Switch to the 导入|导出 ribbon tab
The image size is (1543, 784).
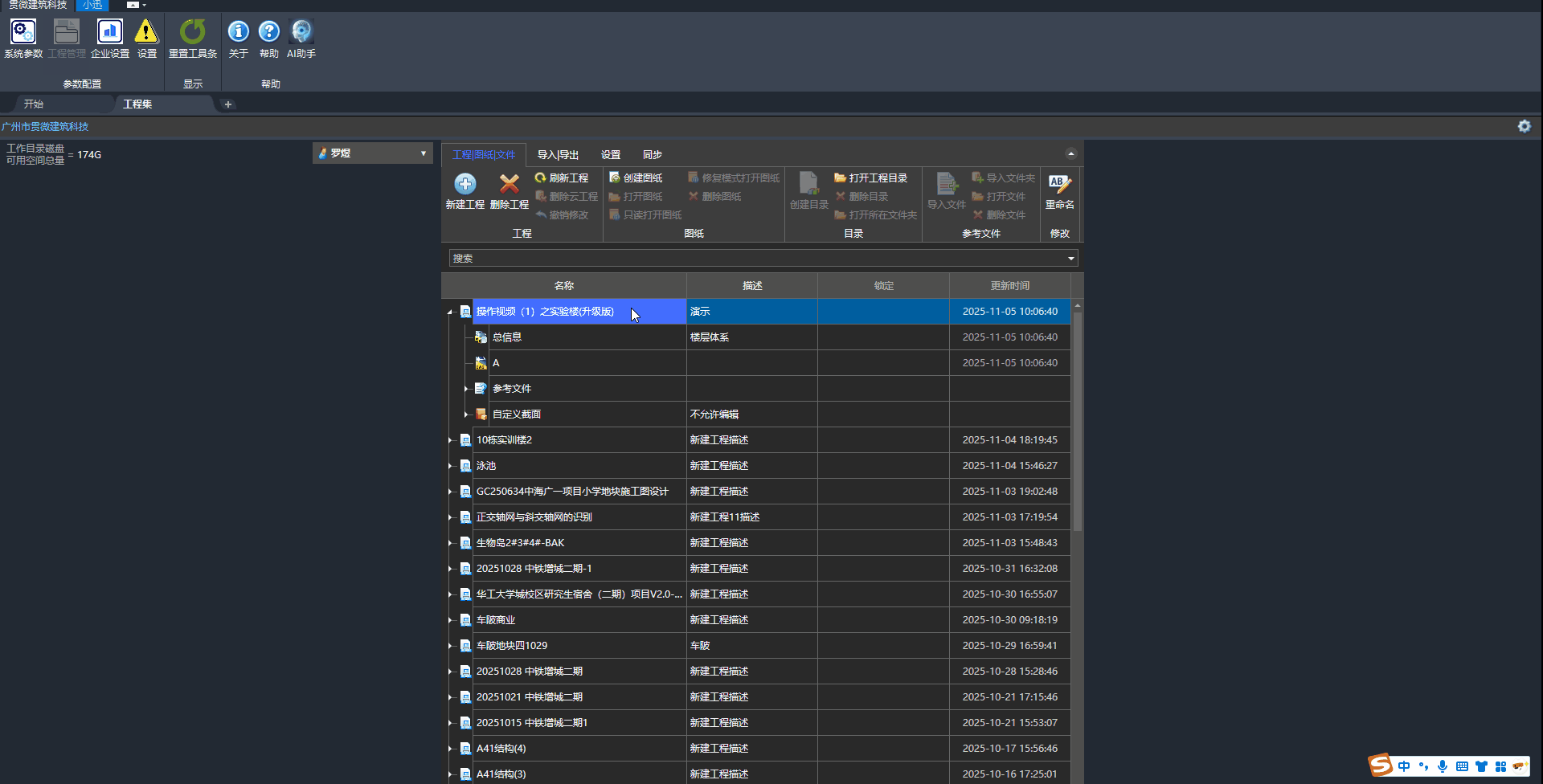(x=558, y=155)
